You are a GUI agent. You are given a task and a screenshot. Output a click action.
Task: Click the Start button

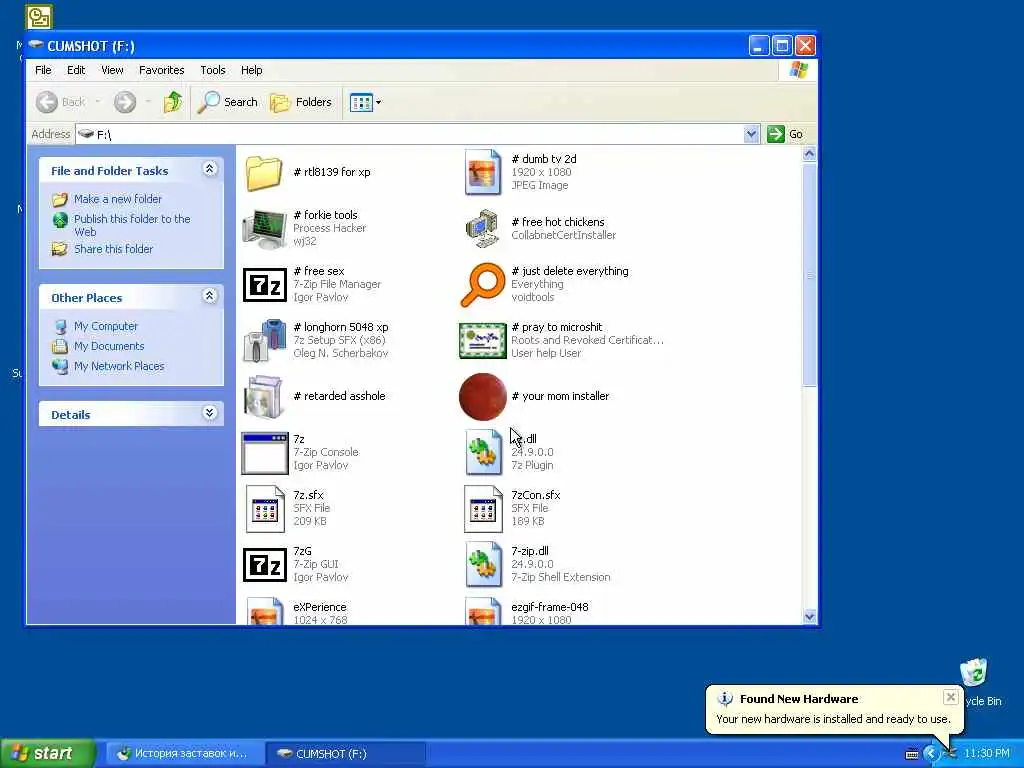click(x=48, y=753)
